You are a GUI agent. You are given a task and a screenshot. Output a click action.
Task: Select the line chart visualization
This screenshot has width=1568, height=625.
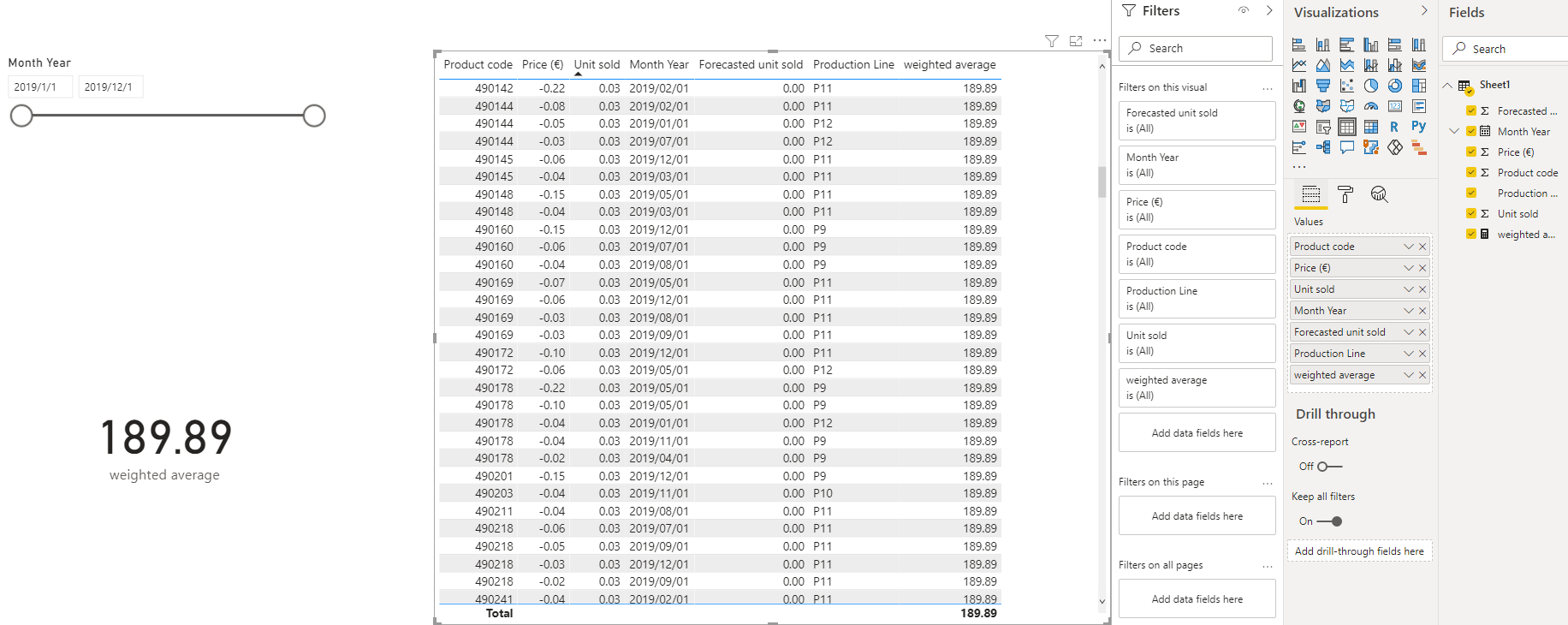click(1299, 65)
